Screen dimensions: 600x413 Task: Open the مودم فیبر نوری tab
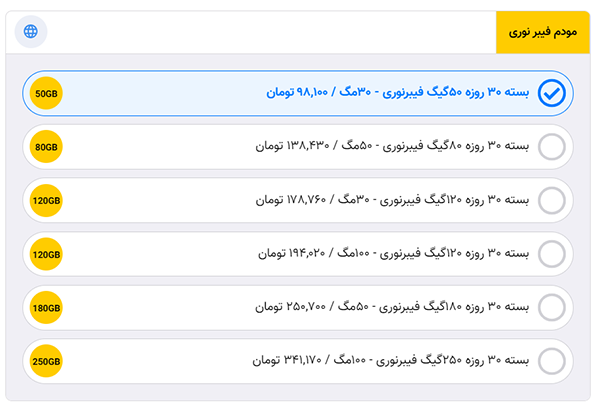[543, 32]
